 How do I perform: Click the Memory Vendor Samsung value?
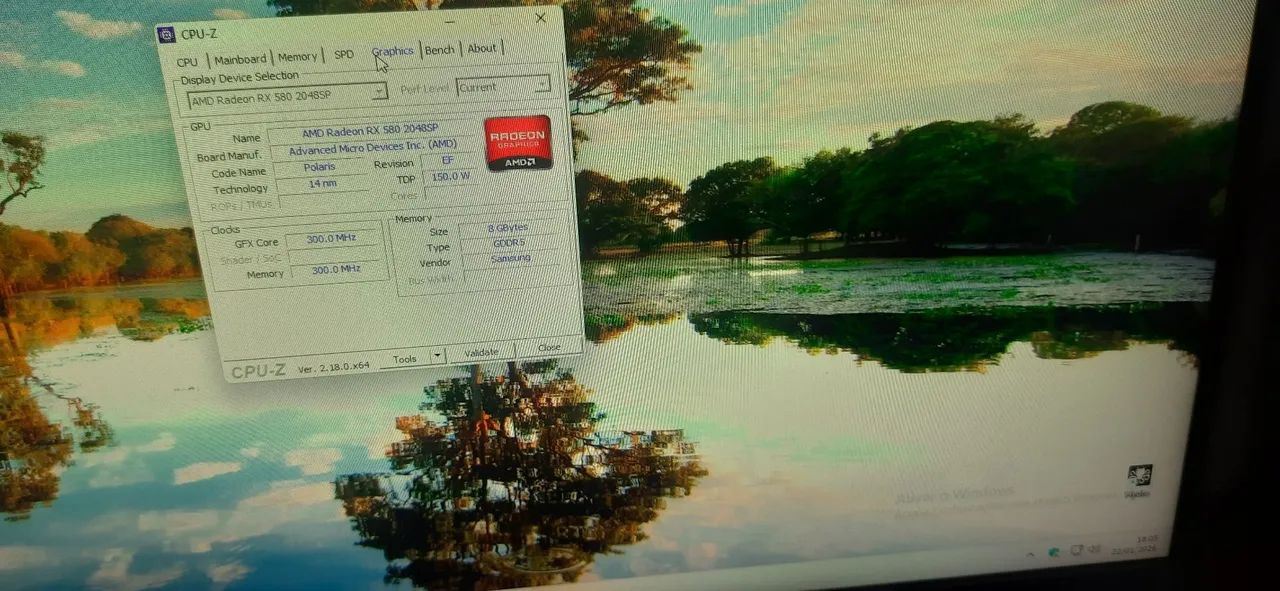(511, 259)
